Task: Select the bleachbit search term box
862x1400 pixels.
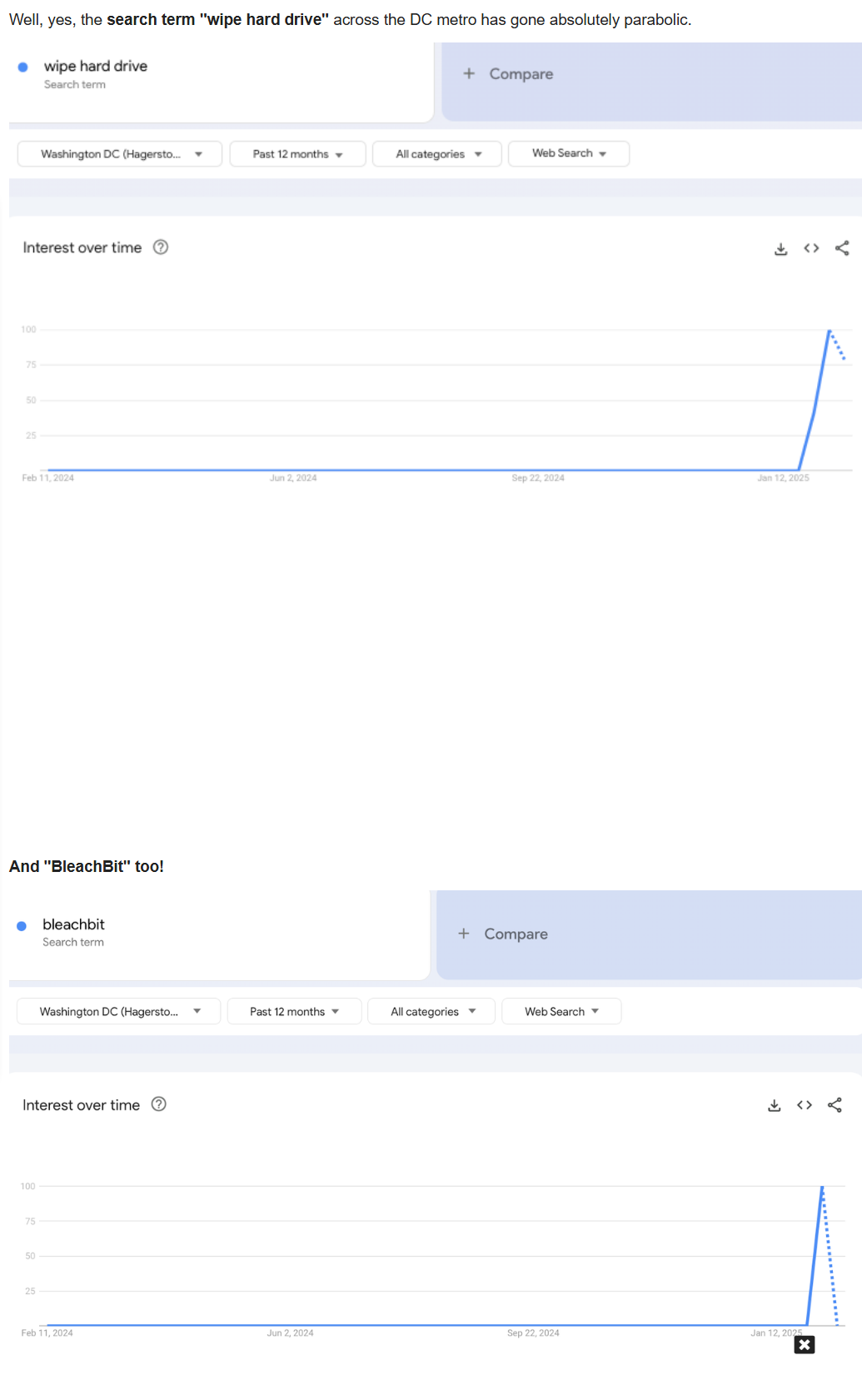Action: click(x=219, y=934)
